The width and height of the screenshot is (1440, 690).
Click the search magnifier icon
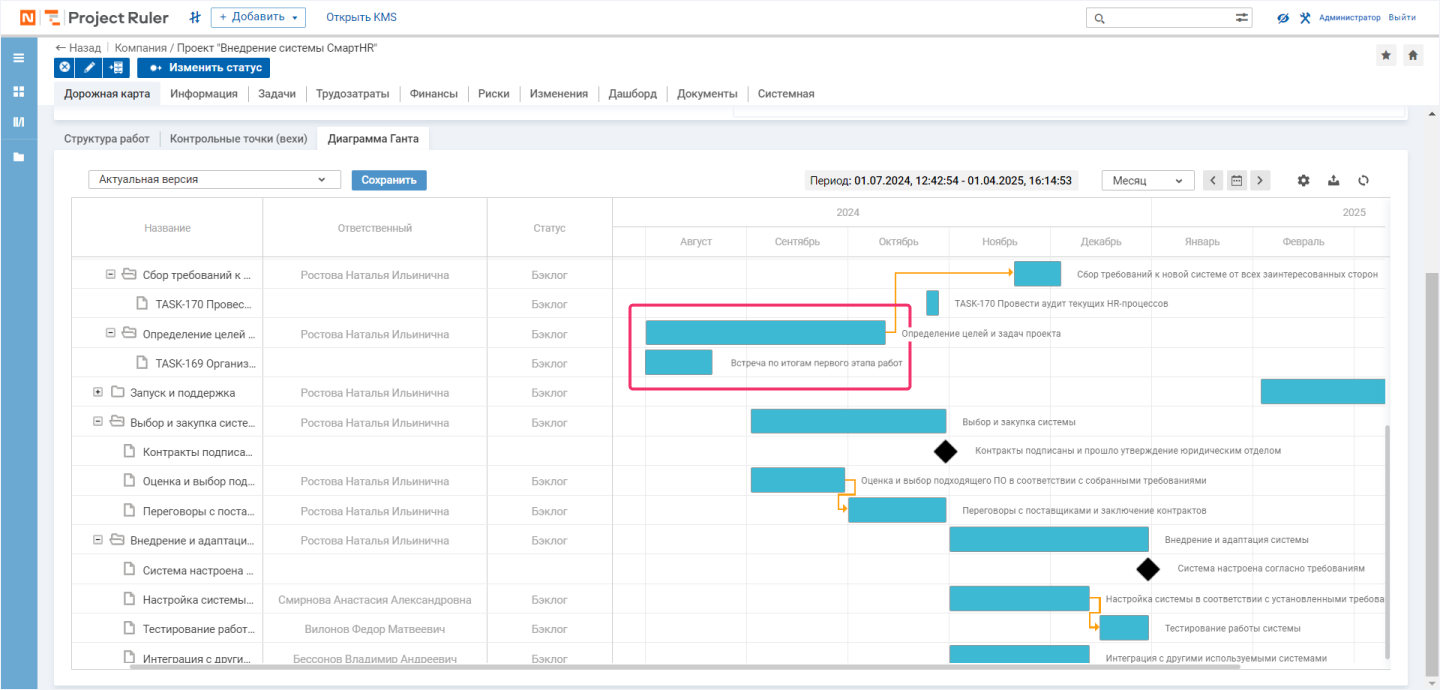point(1099,18)
